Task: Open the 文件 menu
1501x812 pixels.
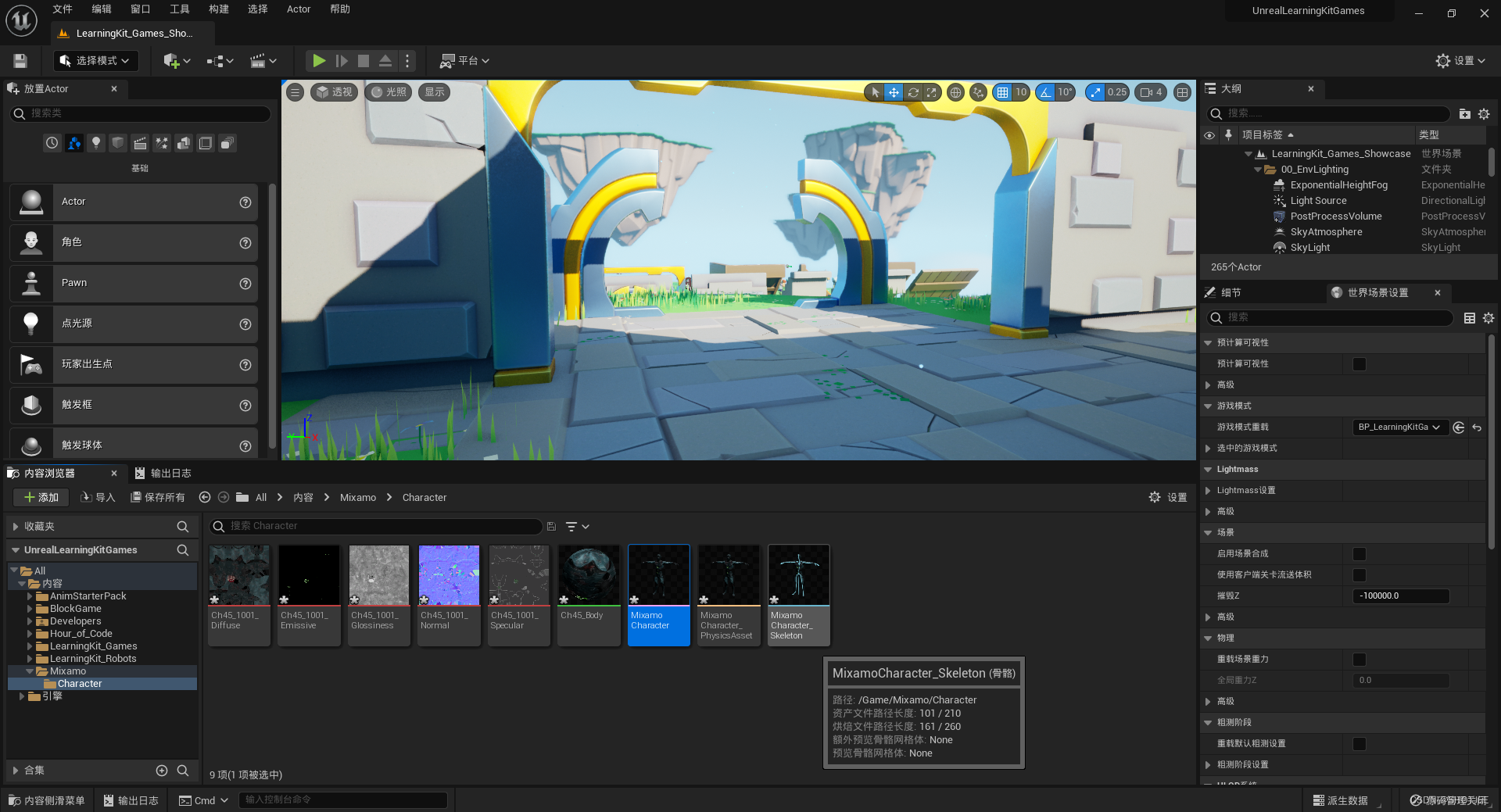Action: tap(63, 9)
